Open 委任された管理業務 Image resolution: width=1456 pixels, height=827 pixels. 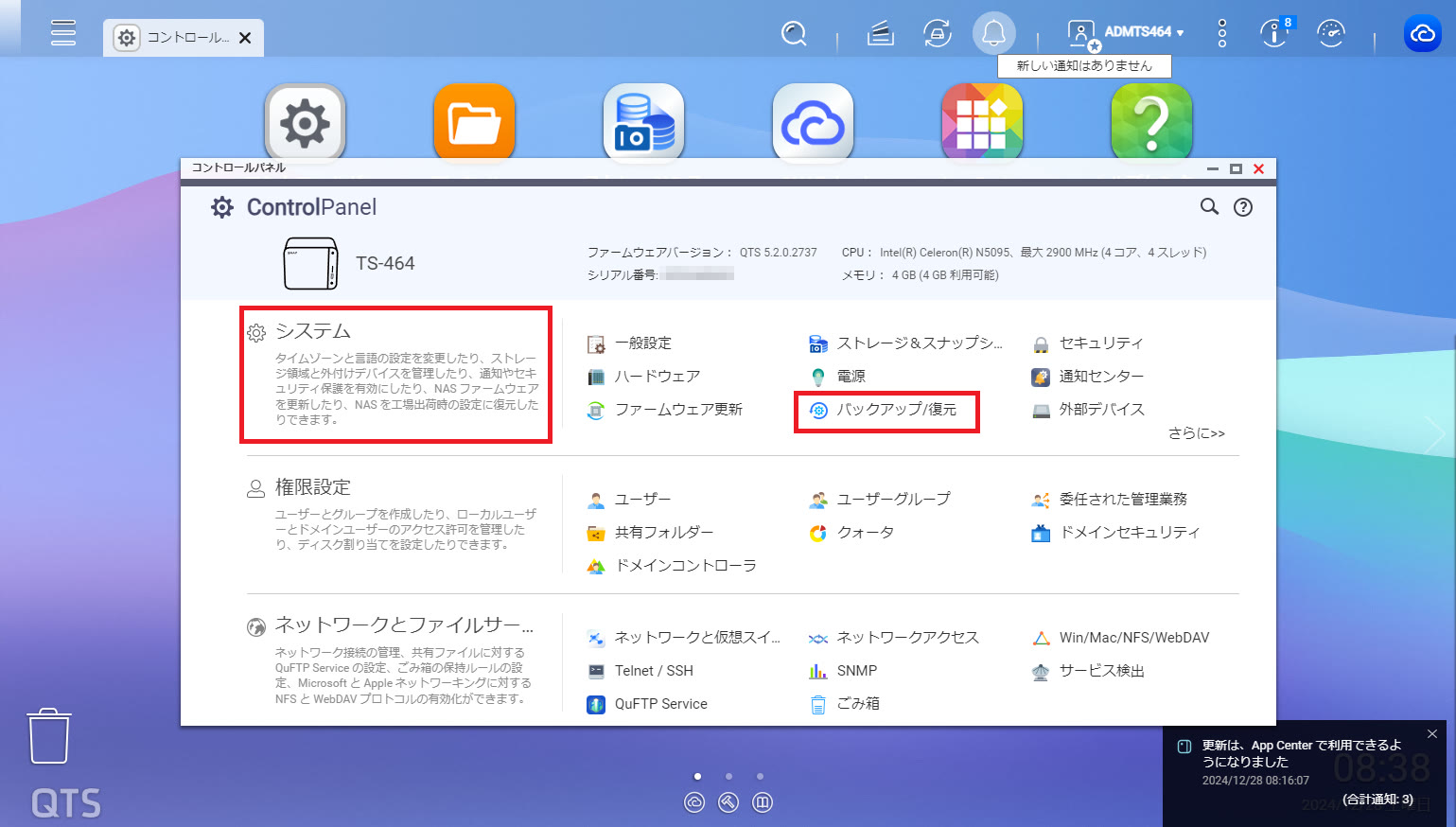pyautogui.click(x=1110, y=500)
